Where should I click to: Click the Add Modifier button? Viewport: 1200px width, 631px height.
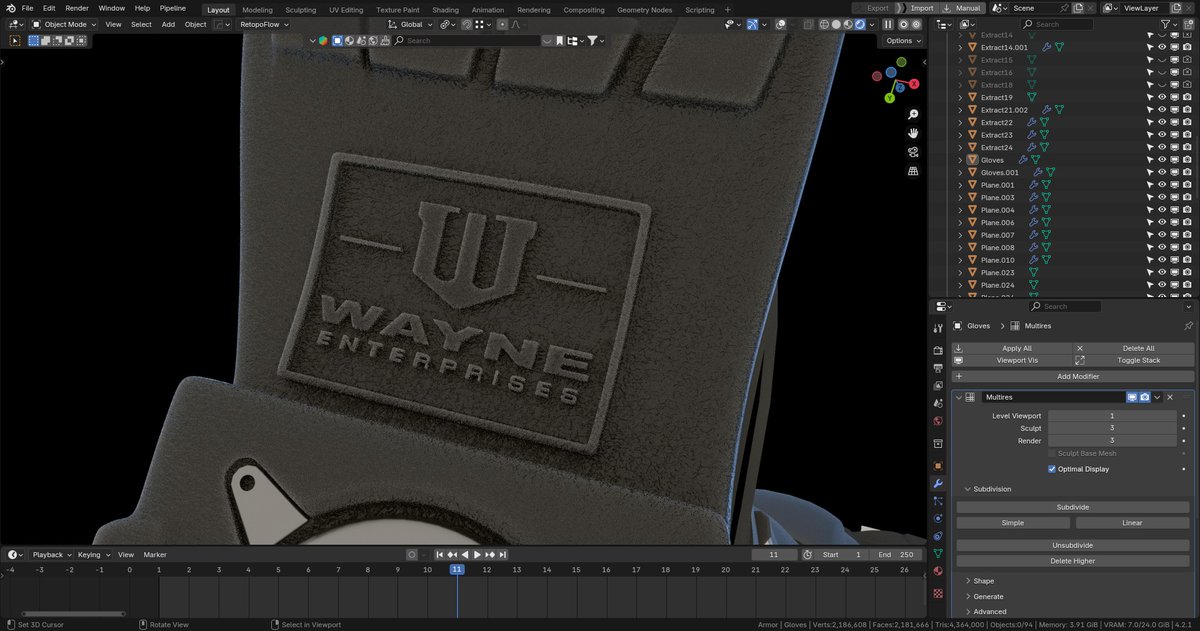click(x=1073, y=376)
